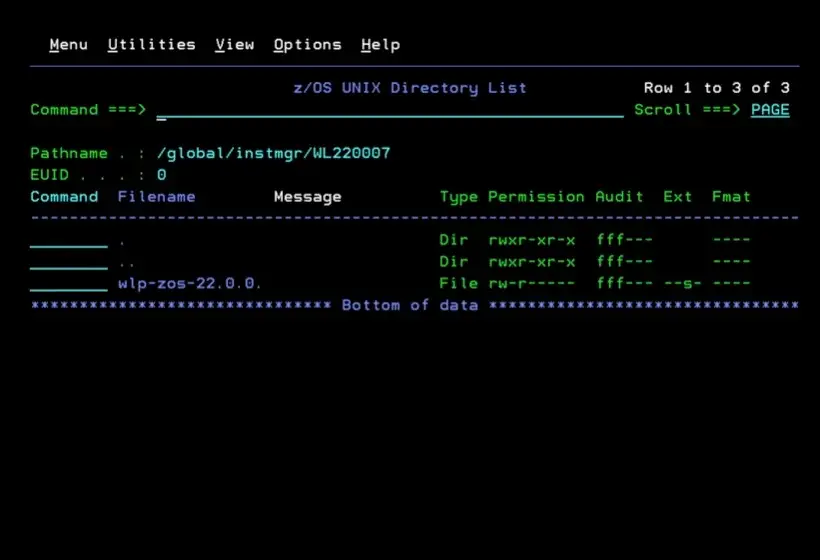This screenshot has width=820, height=560.
Task: Click 'Row 1 to 3 of 3' indicator
Action: pyautogui.click(x=716, y=88)
